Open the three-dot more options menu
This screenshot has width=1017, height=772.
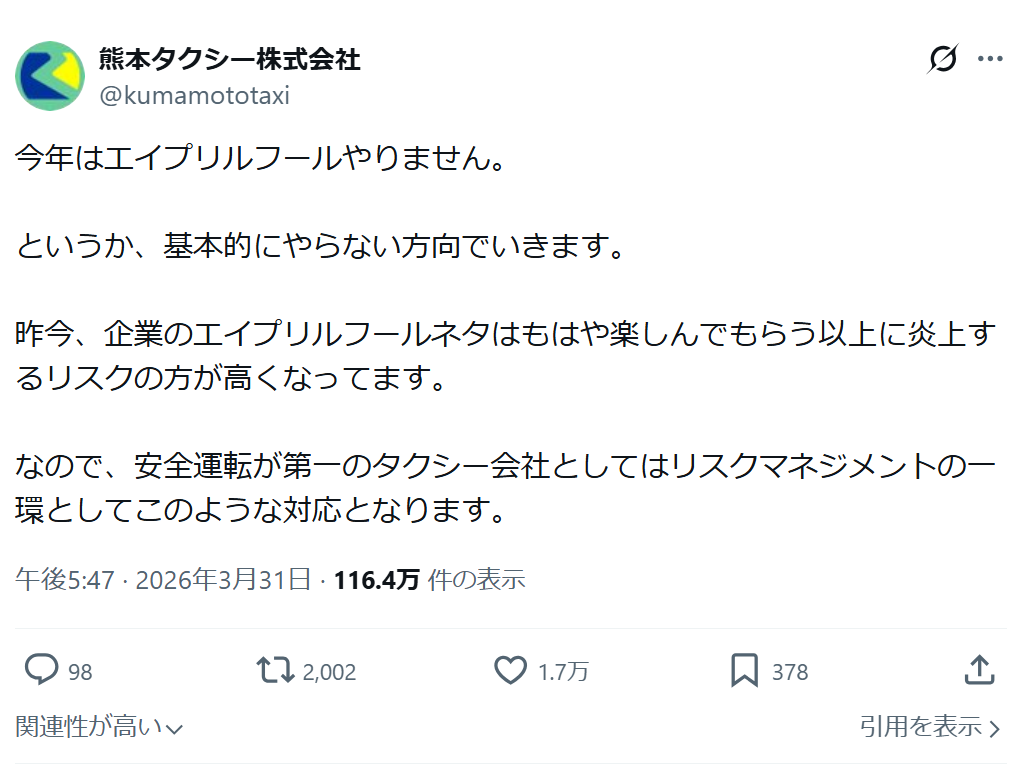(x=989, y=60)
